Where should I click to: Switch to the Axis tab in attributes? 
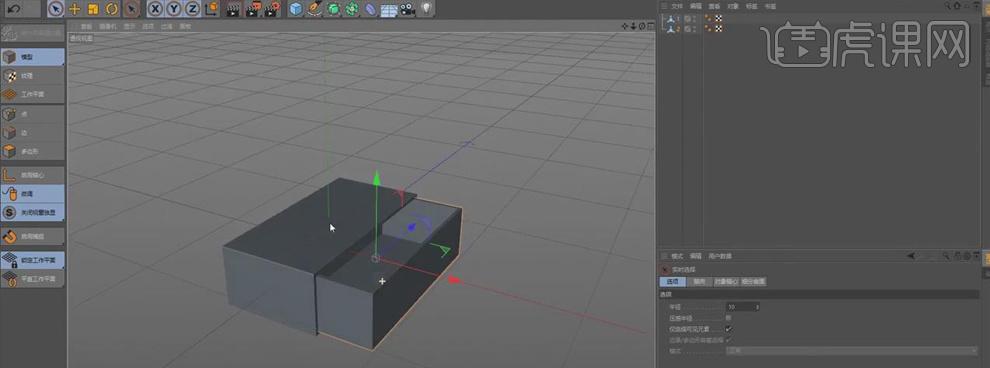pyautogui.click(x=698, y=282)
